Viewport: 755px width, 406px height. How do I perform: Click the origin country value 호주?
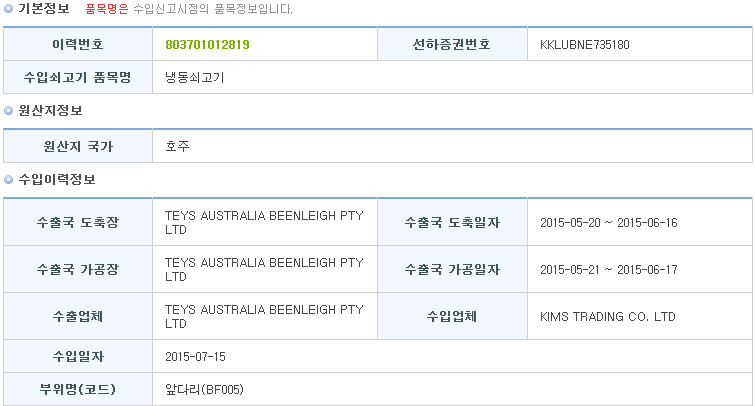177,146
